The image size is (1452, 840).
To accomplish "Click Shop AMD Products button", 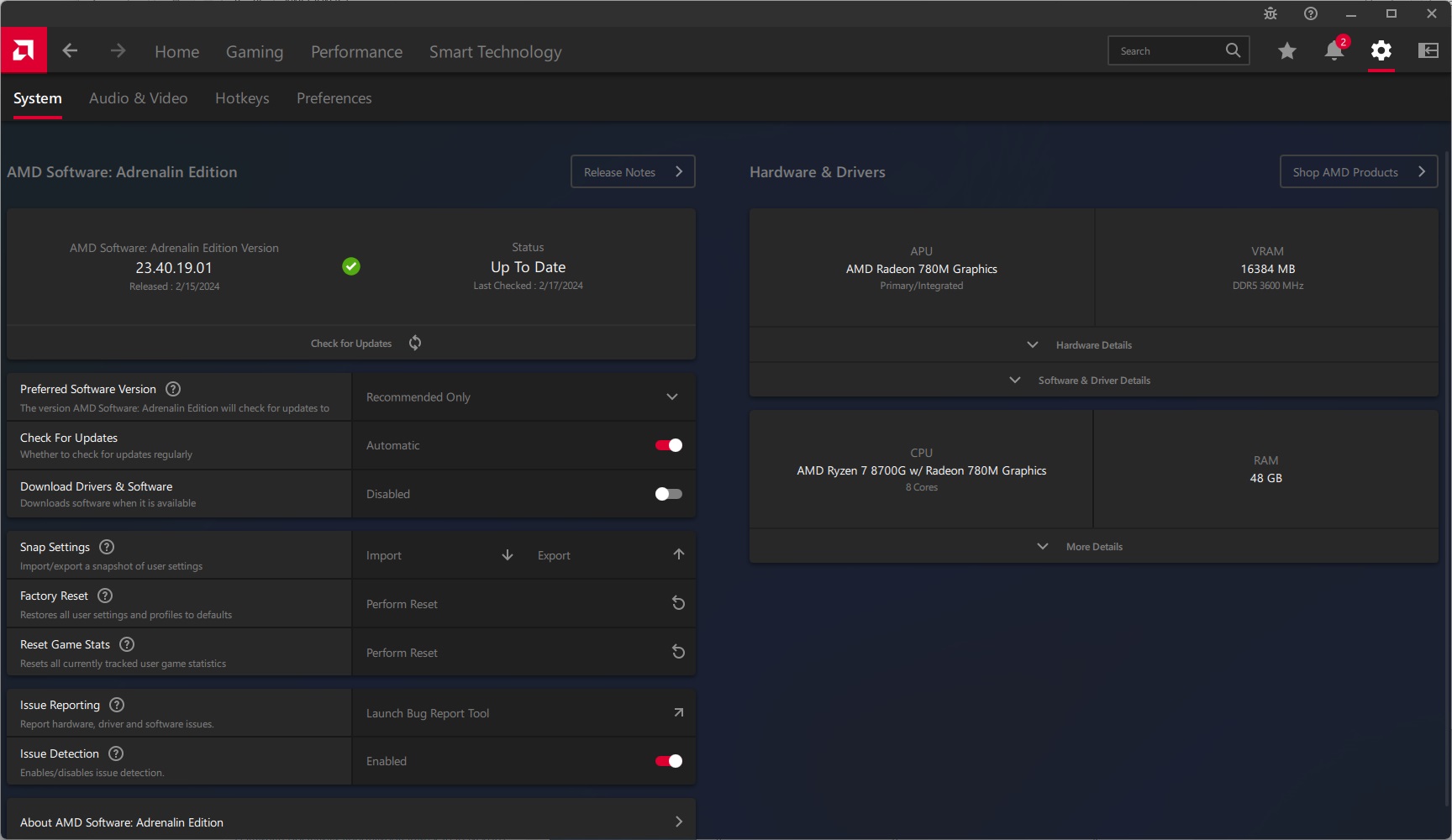I will pos(1359,171).
